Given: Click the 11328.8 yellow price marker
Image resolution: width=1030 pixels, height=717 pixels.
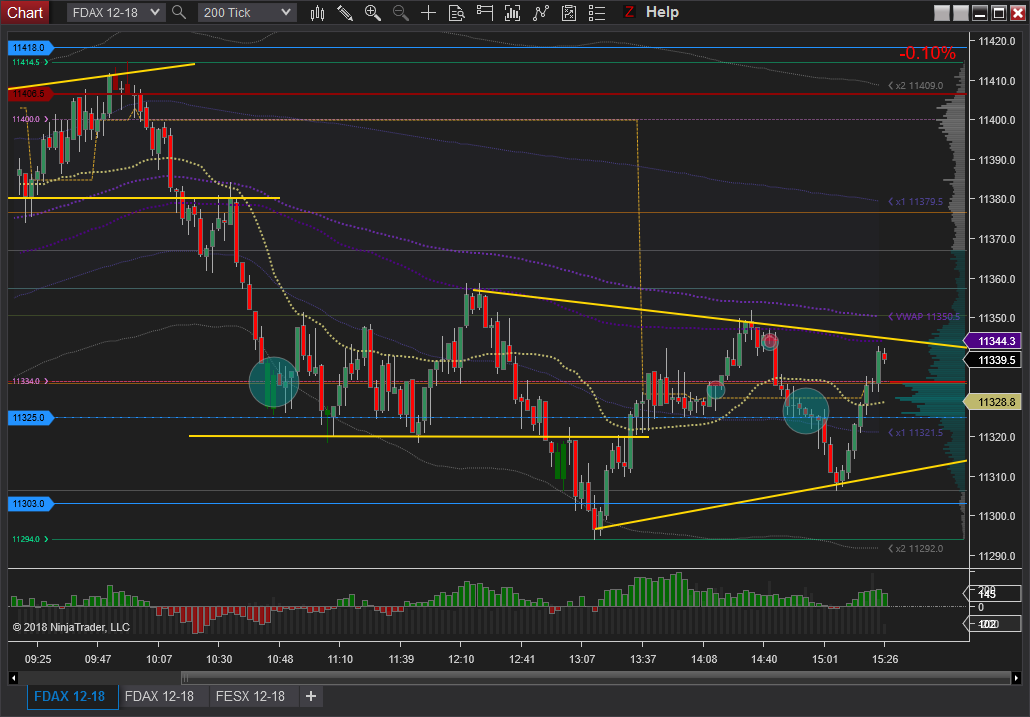Looking at the screenshot, I should [x=993, y=402].
